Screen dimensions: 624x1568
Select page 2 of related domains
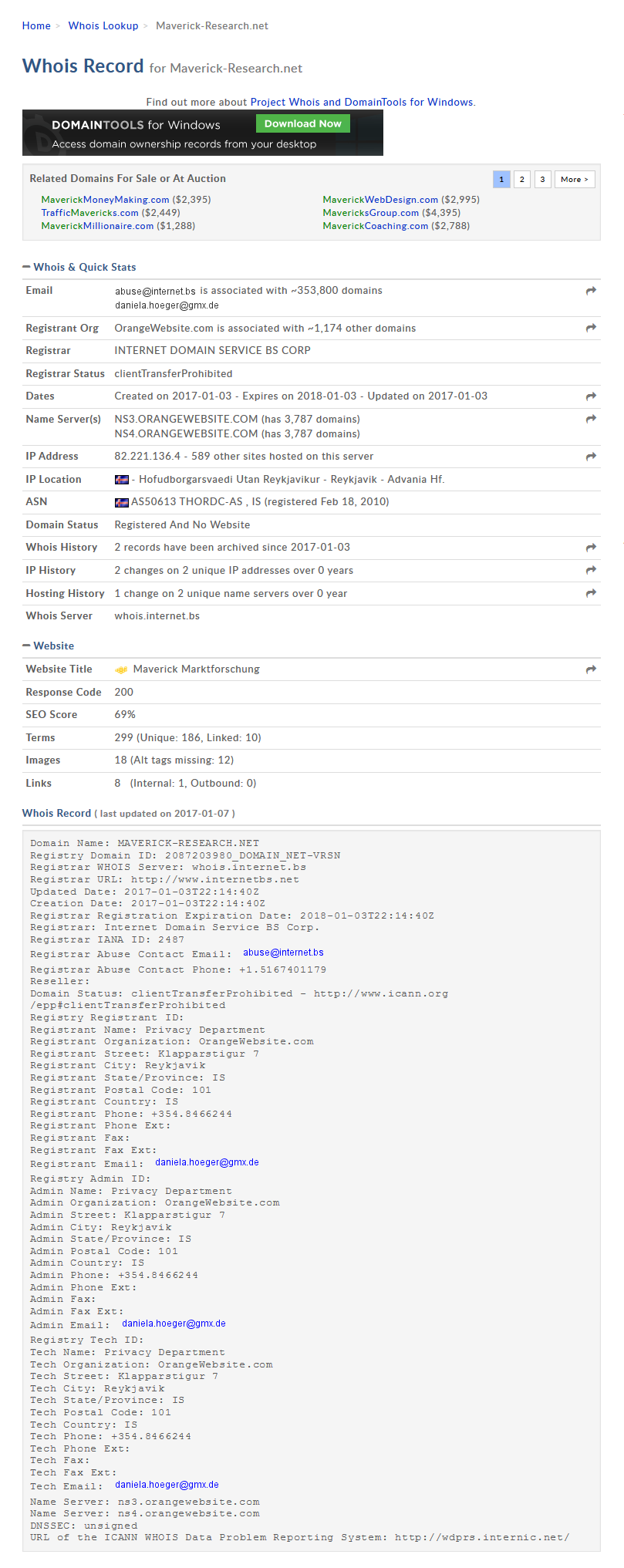[x=522, y=179]
